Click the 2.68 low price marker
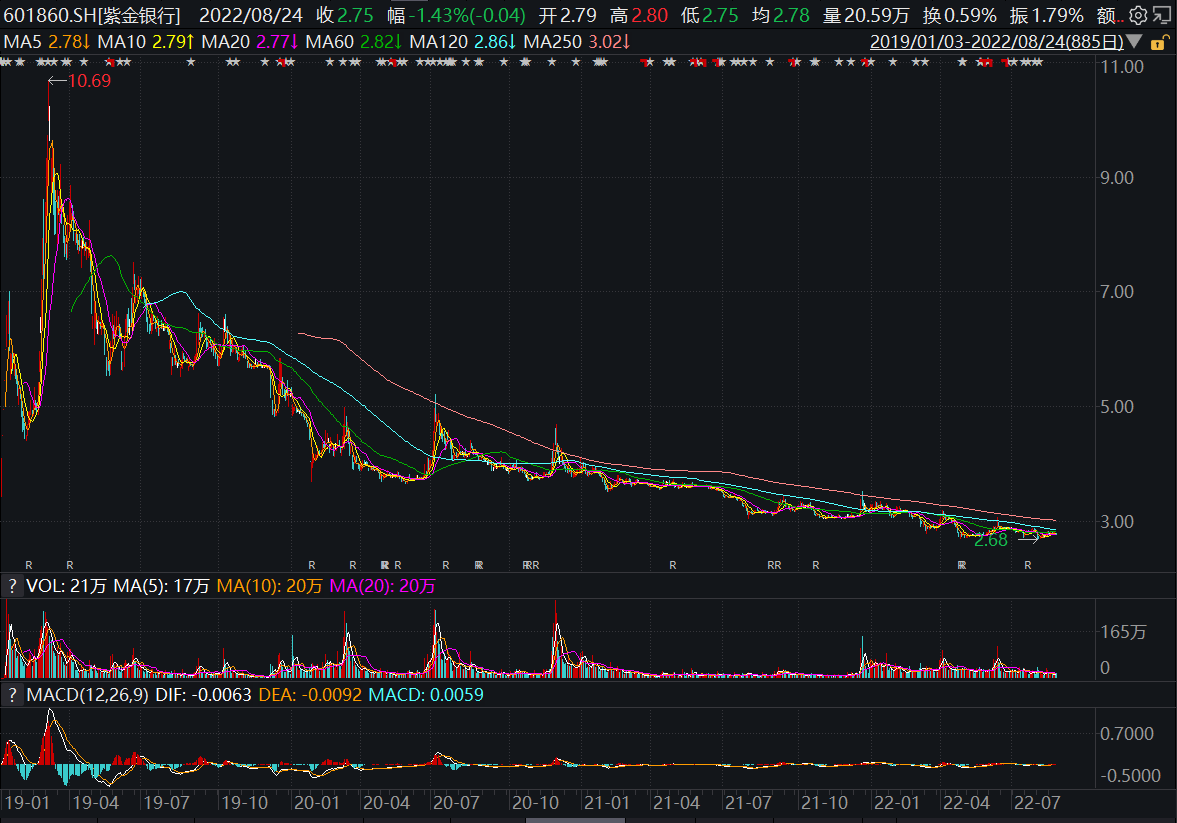1177x823 pixels. click(990, 540)
